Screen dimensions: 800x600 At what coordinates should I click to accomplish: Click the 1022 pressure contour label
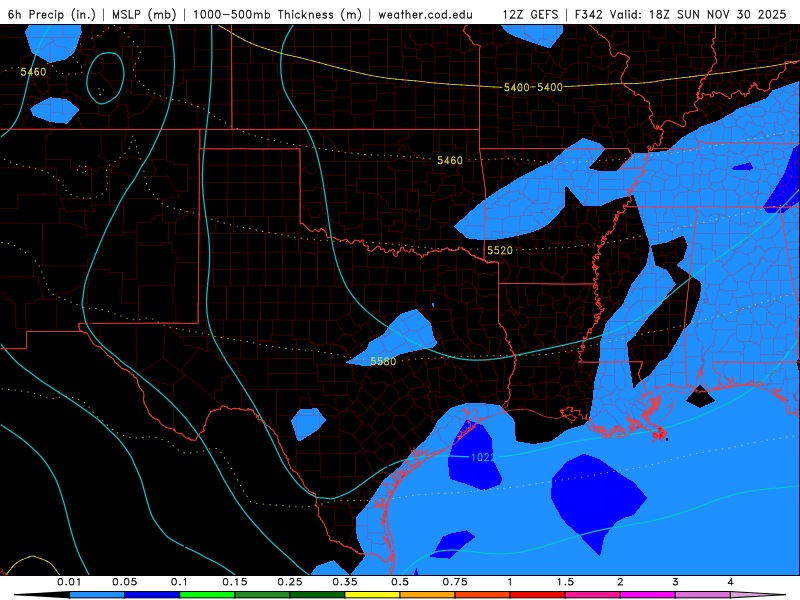tap(483, 457)
